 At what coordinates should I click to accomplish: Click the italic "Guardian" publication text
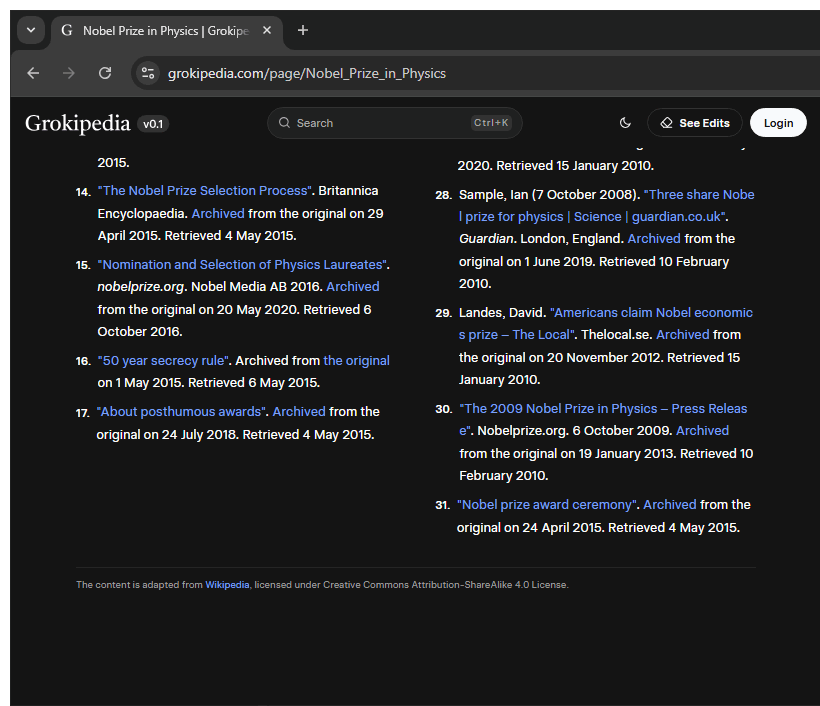click(x=486, y=239)
